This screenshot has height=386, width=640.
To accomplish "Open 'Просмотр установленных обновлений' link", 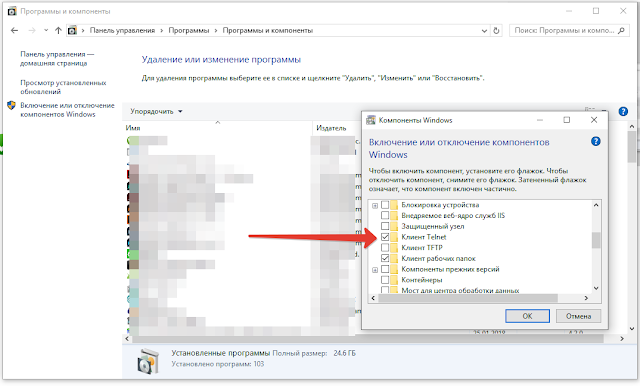I will coord(63,87).
